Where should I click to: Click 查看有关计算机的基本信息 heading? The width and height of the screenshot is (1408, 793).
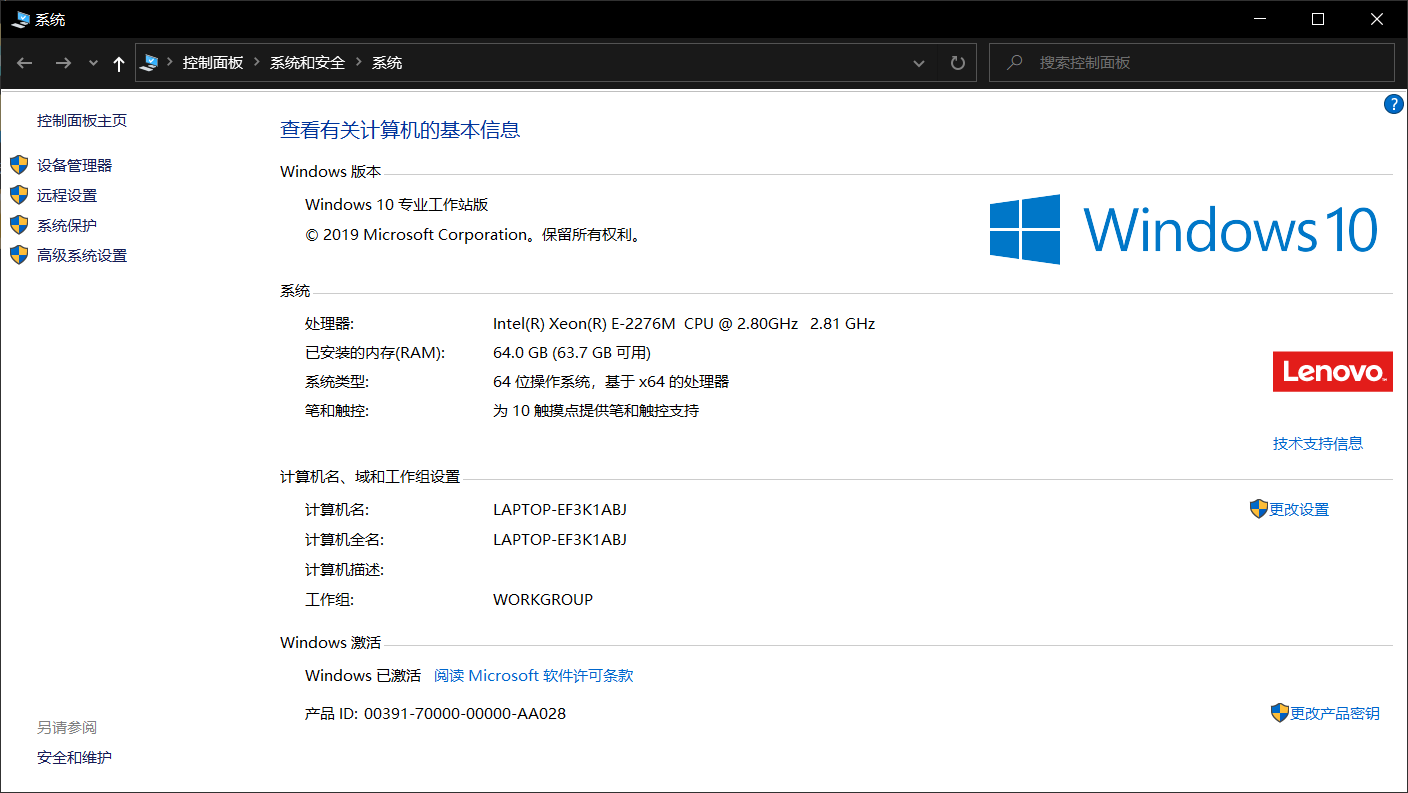pyautogui.click(x=400, y=130)
